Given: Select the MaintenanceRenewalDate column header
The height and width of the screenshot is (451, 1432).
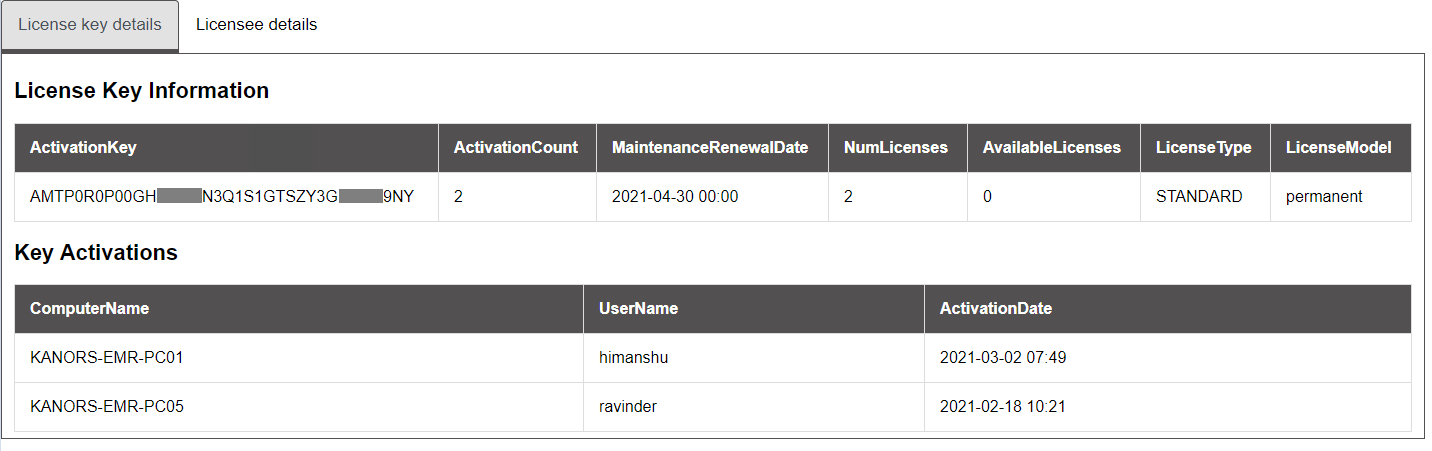Looking at the screenshot, I should pyautogui.click(x=712, y=148).
